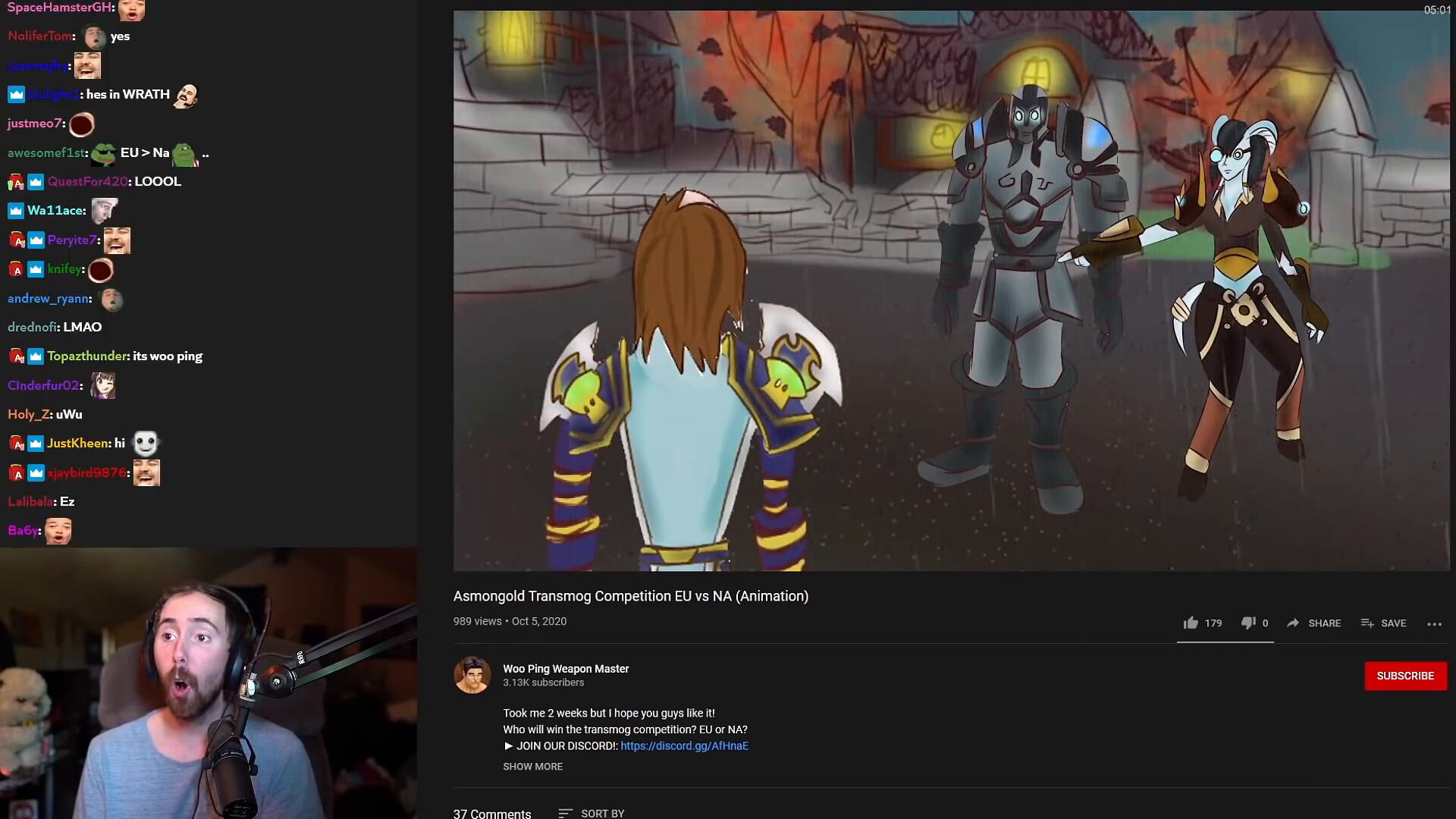The width and height of the screenshot is (1456, 819).
Task: Click the red Subscribe button
Action: pyautogui.click(x=1404, y=676)
